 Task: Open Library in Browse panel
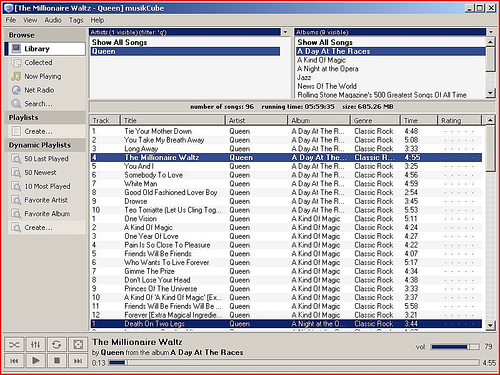[45, 49]
